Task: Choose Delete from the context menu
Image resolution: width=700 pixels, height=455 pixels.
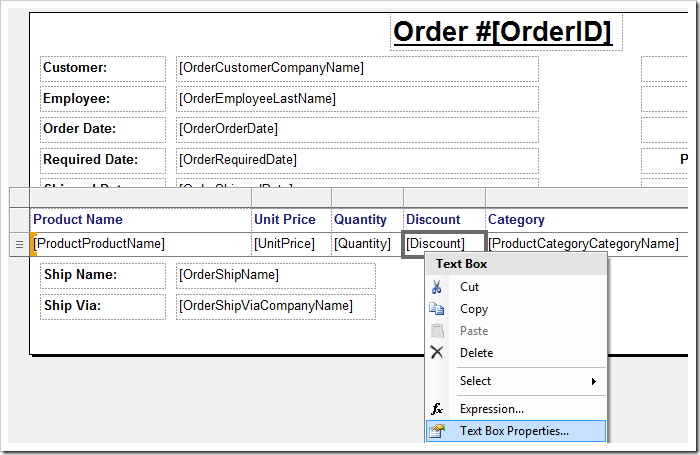Action: point(517,353)
